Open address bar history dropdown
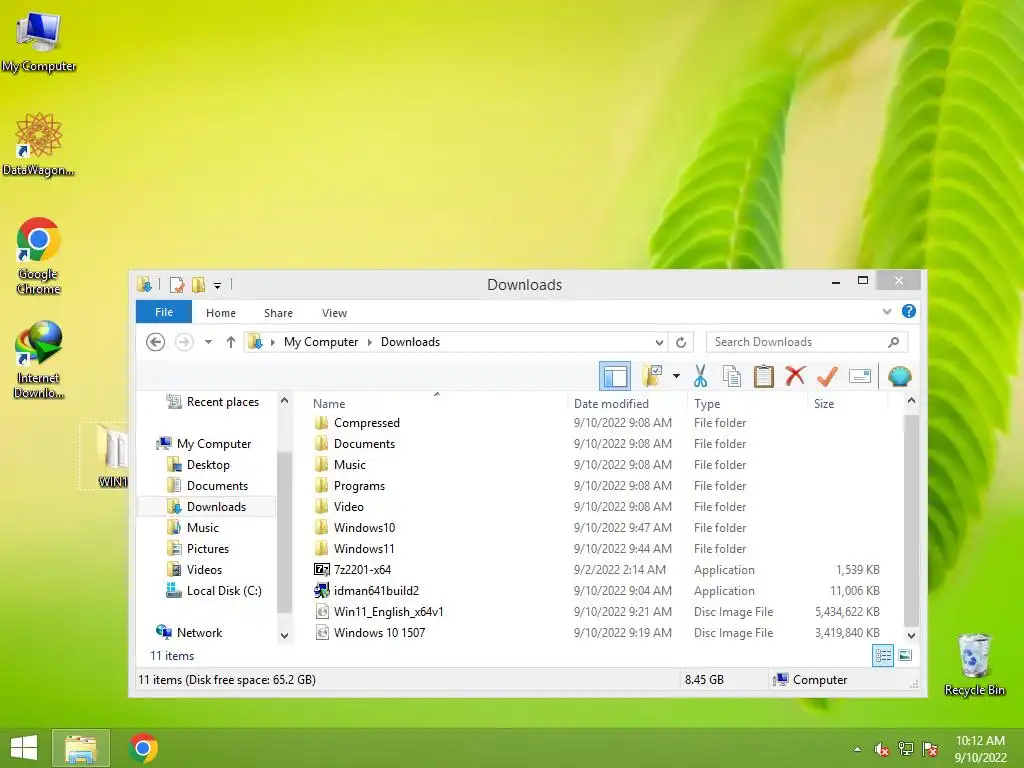 pos(659,342)
